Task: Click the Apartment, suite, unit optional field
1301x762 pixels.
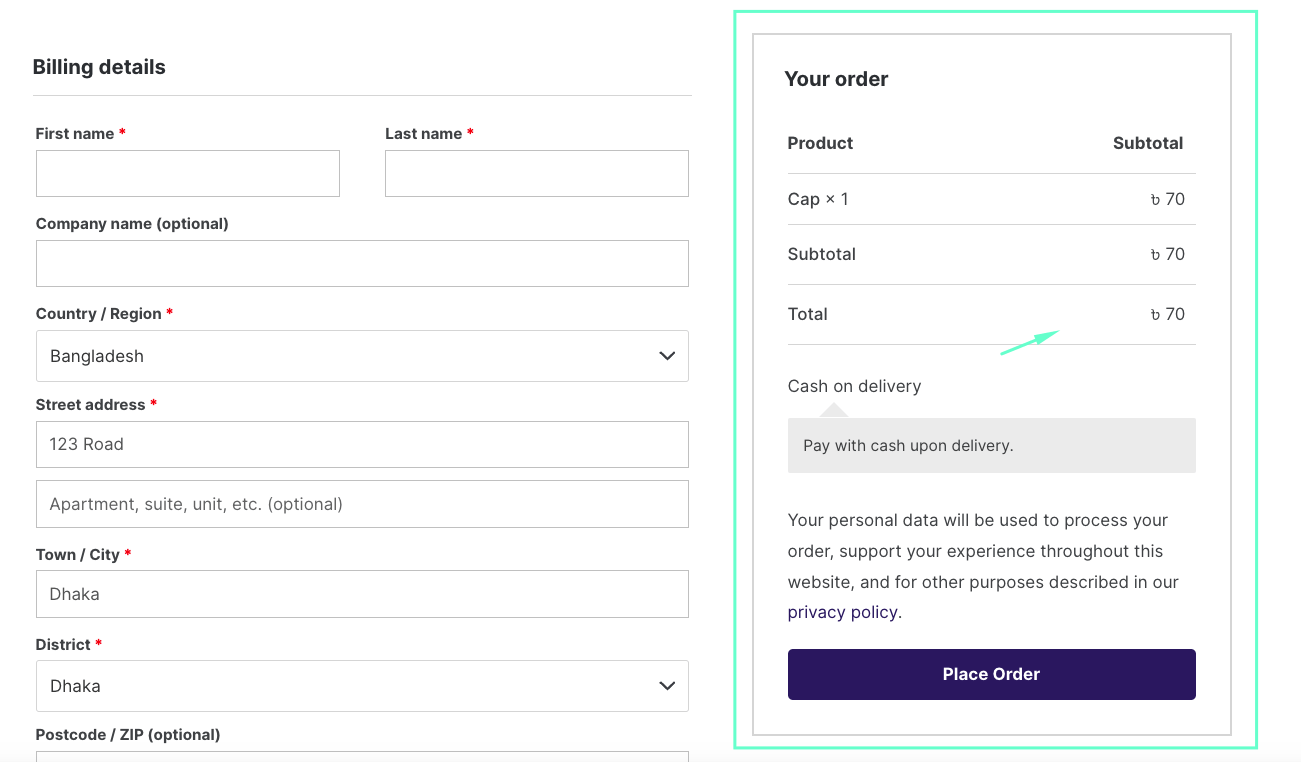Action: tap(362, 504)
